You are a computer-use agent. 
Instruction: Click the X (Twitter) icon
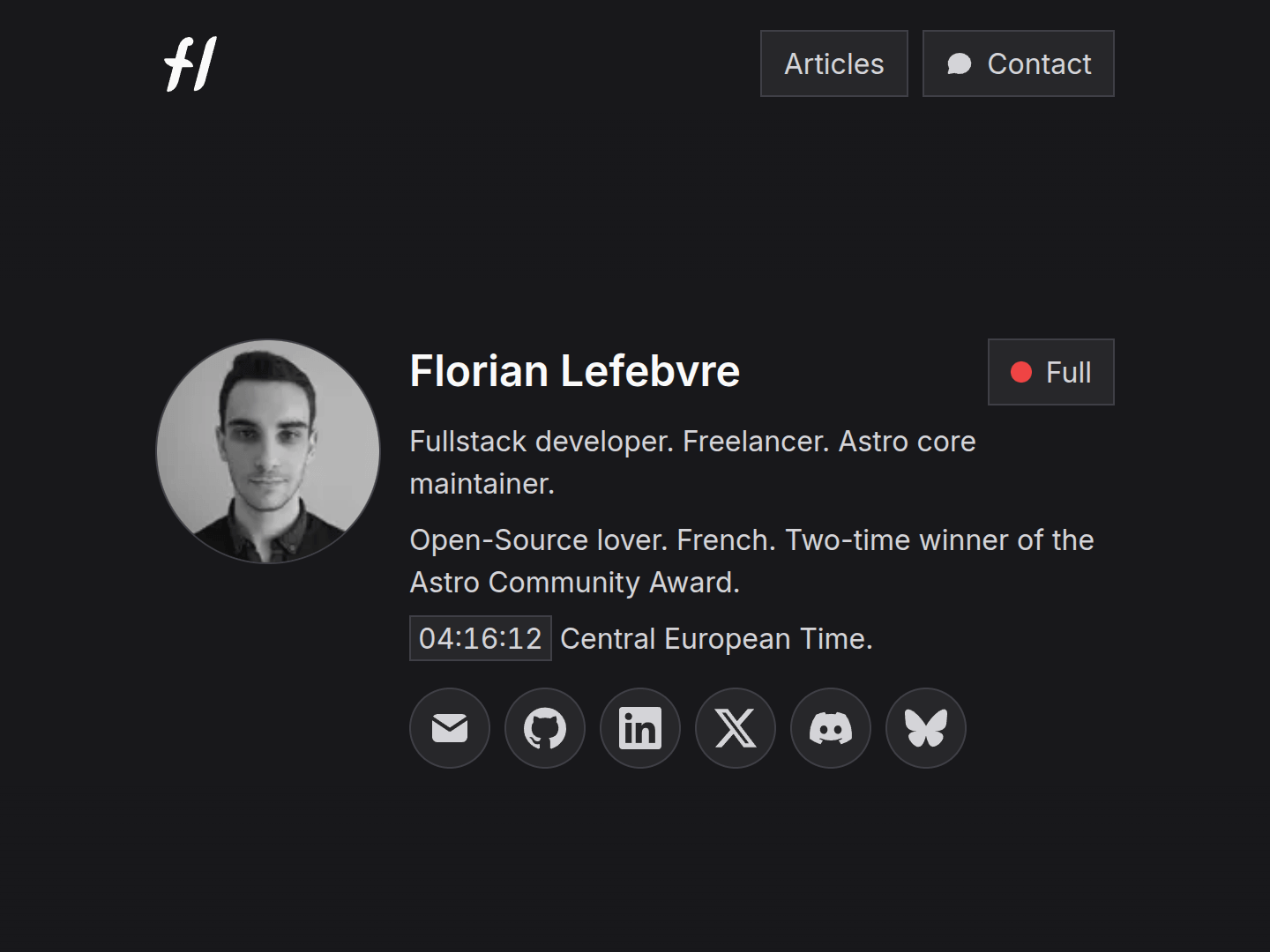pyautogui.click(x=736, y=728)
